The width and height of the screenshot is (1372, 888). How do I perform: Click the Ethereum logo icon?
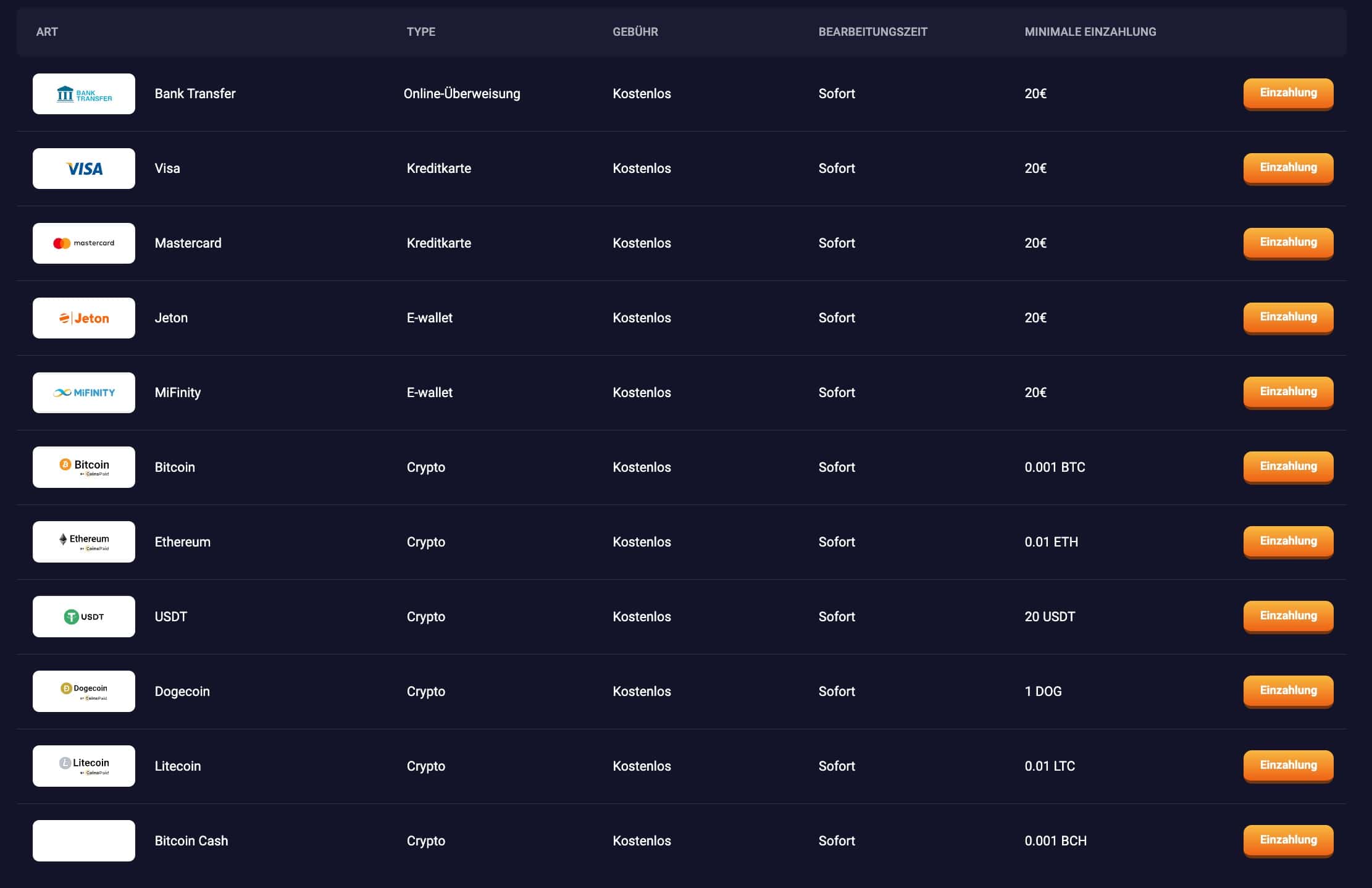tap(84, 542)
